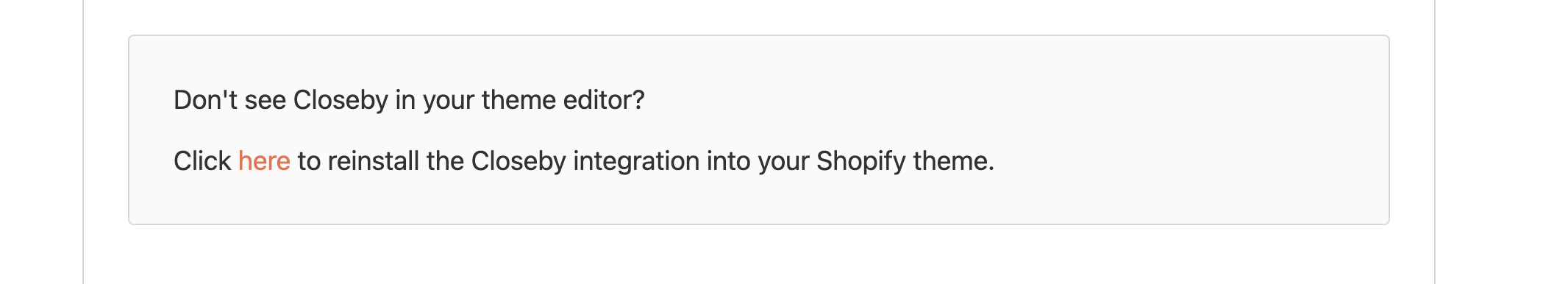Click 'theme.' at the sentence's end
Viewport: 1568px width, 284px height.
tap(954, 161)
